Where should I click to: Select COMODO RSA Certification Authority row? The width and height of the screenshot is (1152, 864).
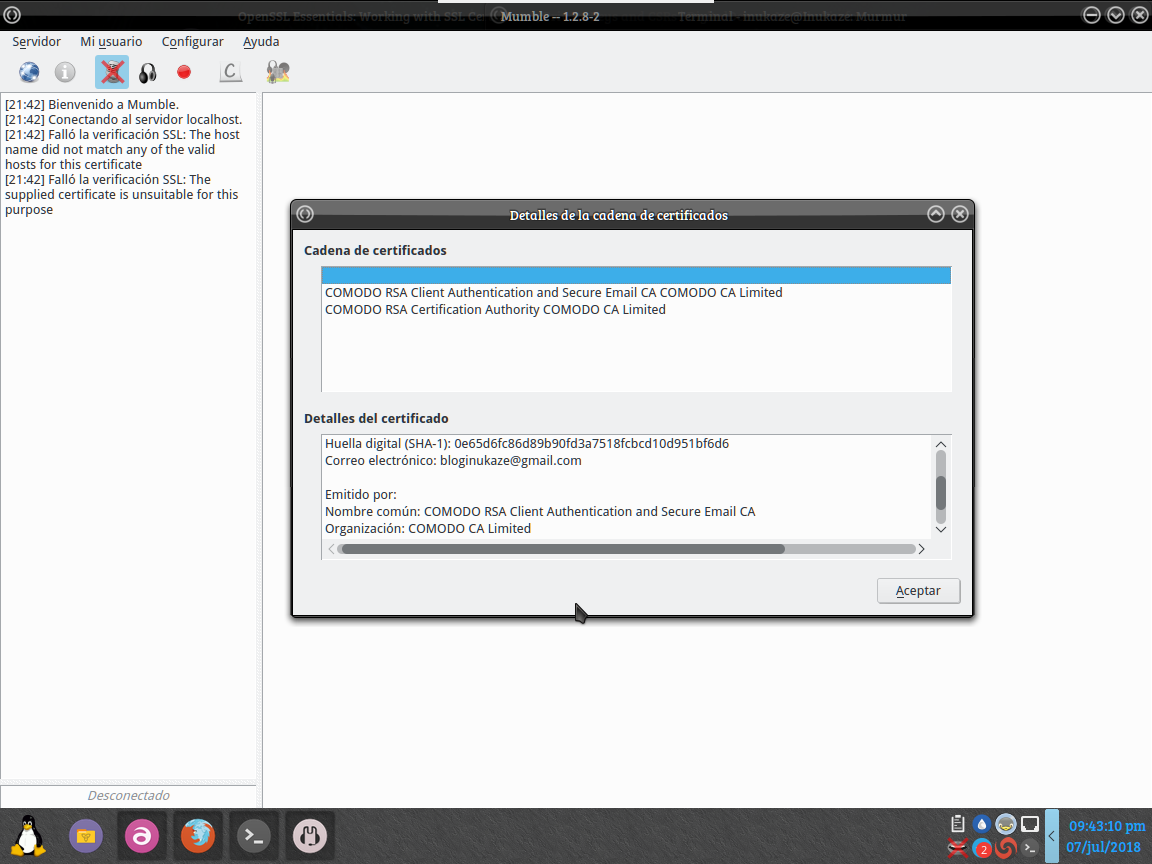(636, 309)
